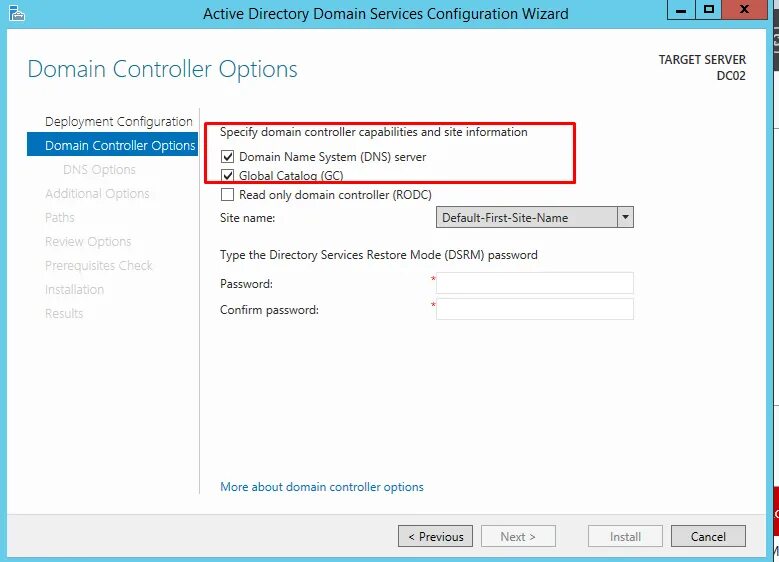Select Deployment Configuration step
Image resolution: width=779 pixels, height=562 pixels.
pyautogui.click(x=119, y=122)
